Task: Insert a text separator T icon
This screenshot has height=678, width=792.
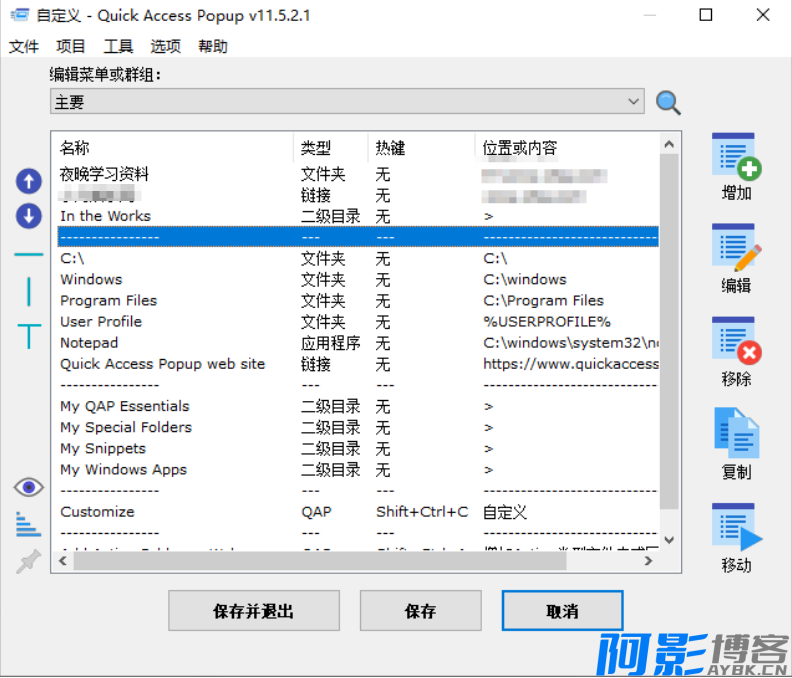Action: tap(29, 336)
